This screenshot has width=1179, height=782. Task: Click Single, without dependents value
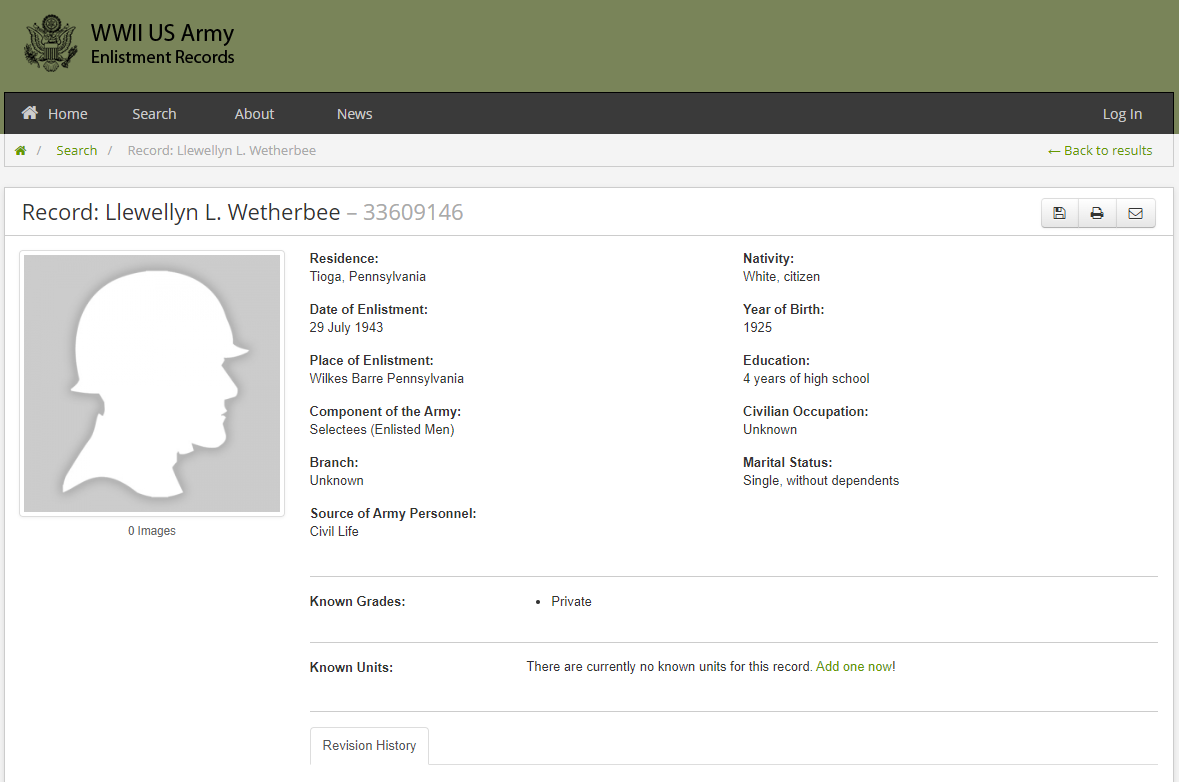coord(821,481)
